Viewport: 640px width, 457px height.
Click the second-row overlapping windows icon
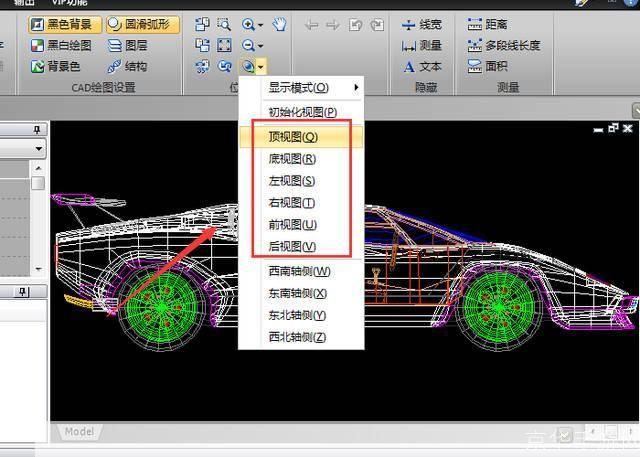(202, 45)
